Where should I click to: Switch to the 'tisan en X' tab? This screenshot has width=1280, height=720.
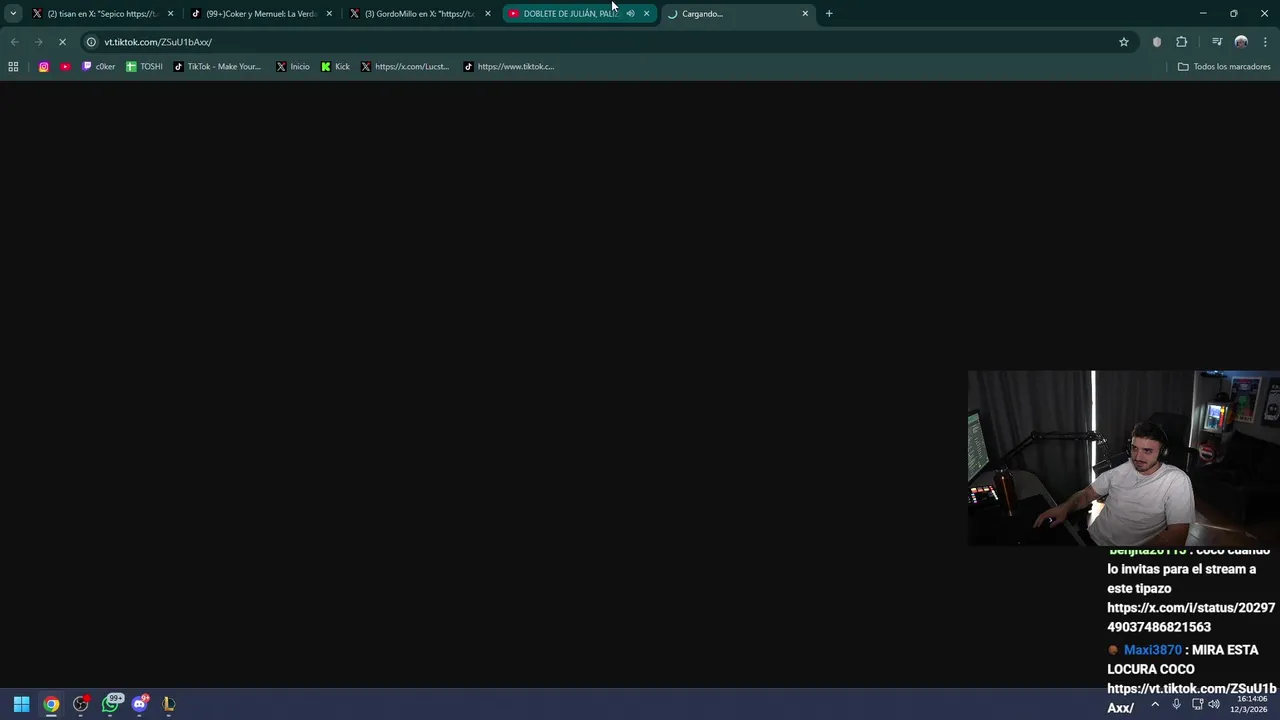tap(103, 14)
